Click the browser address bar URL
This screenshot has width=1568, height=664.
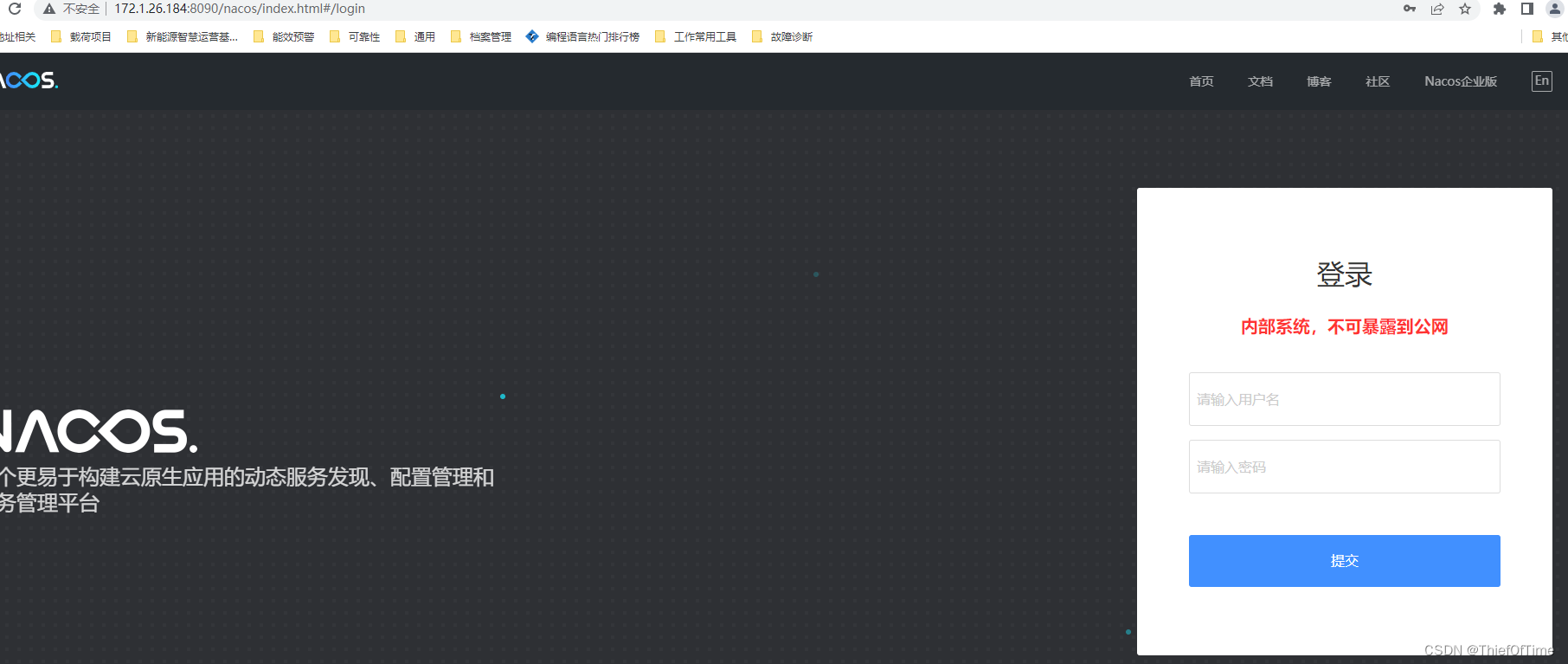point(240,9)
